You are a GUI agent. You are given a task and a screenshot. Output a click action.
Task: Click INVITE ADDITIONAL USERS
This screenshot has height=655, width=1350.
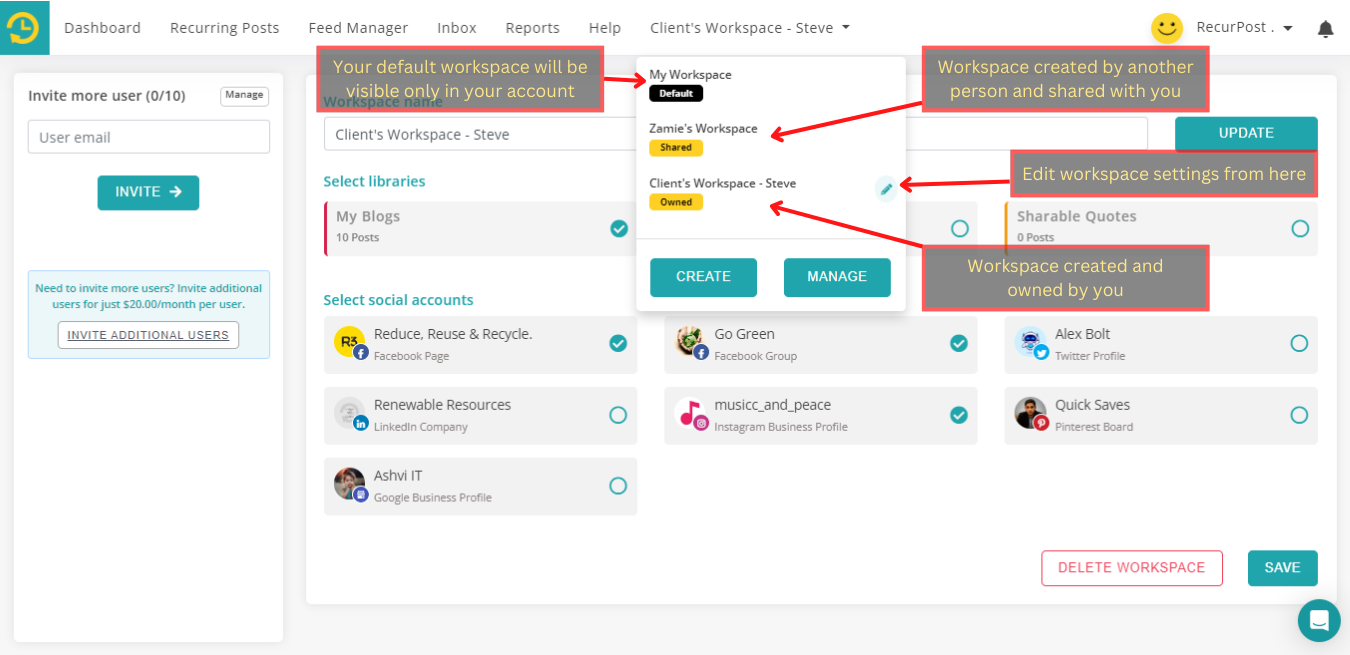pyautogui.click(x=148, y=335)
